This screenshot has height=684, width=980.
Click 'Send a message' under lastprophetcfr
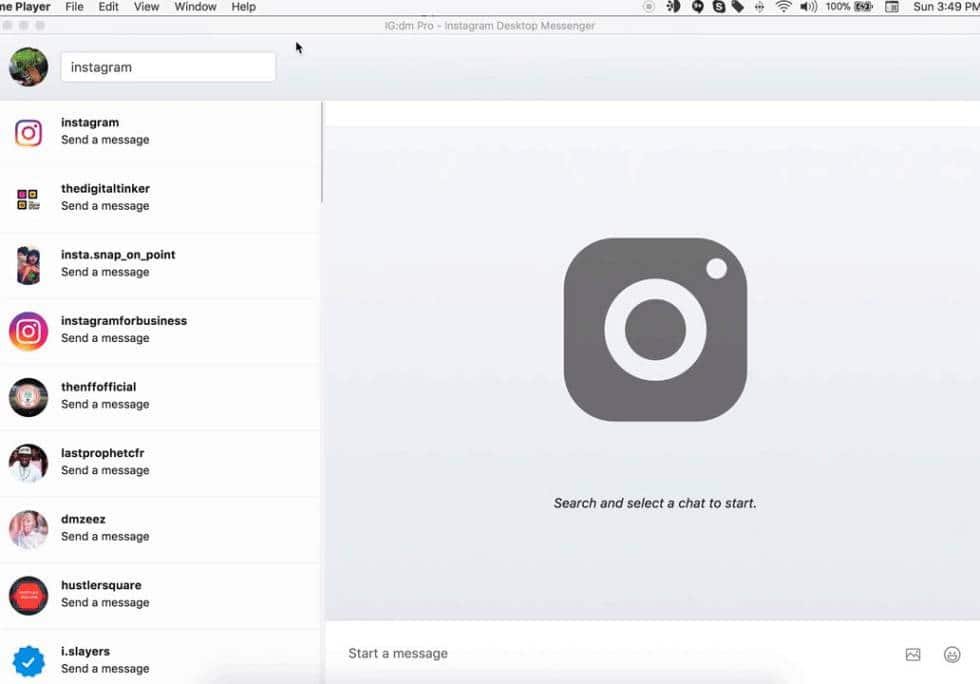[x=105, y=470]
